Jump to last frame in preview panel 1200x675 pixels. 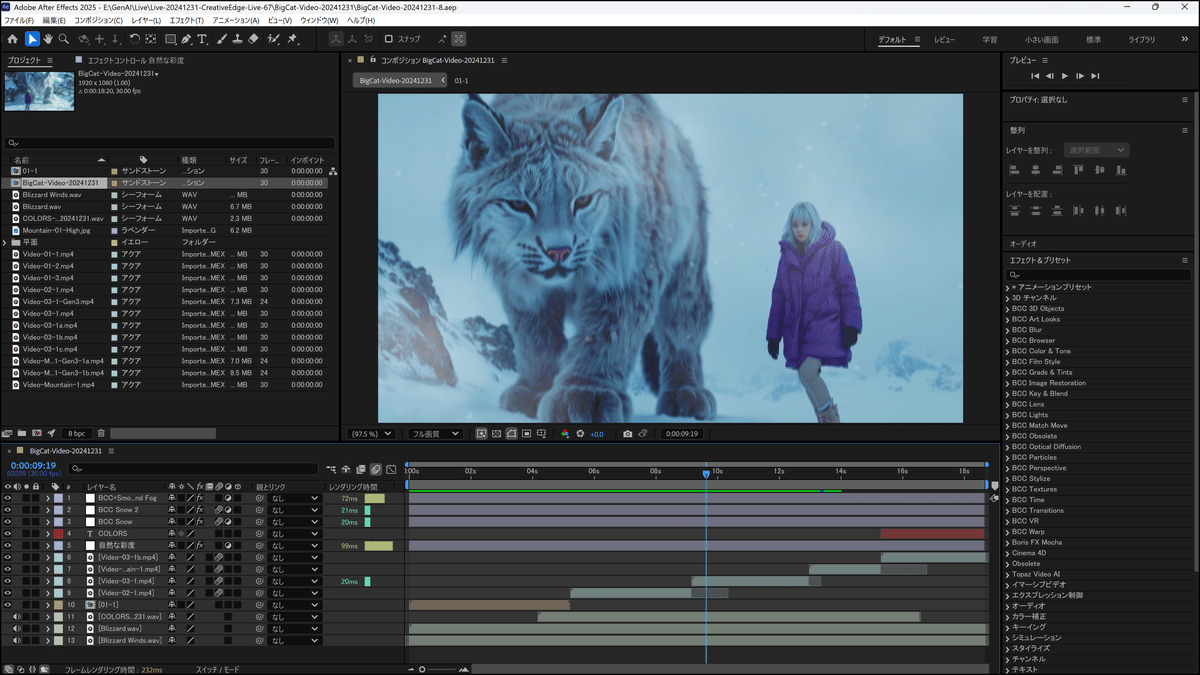pos(1096,76)
